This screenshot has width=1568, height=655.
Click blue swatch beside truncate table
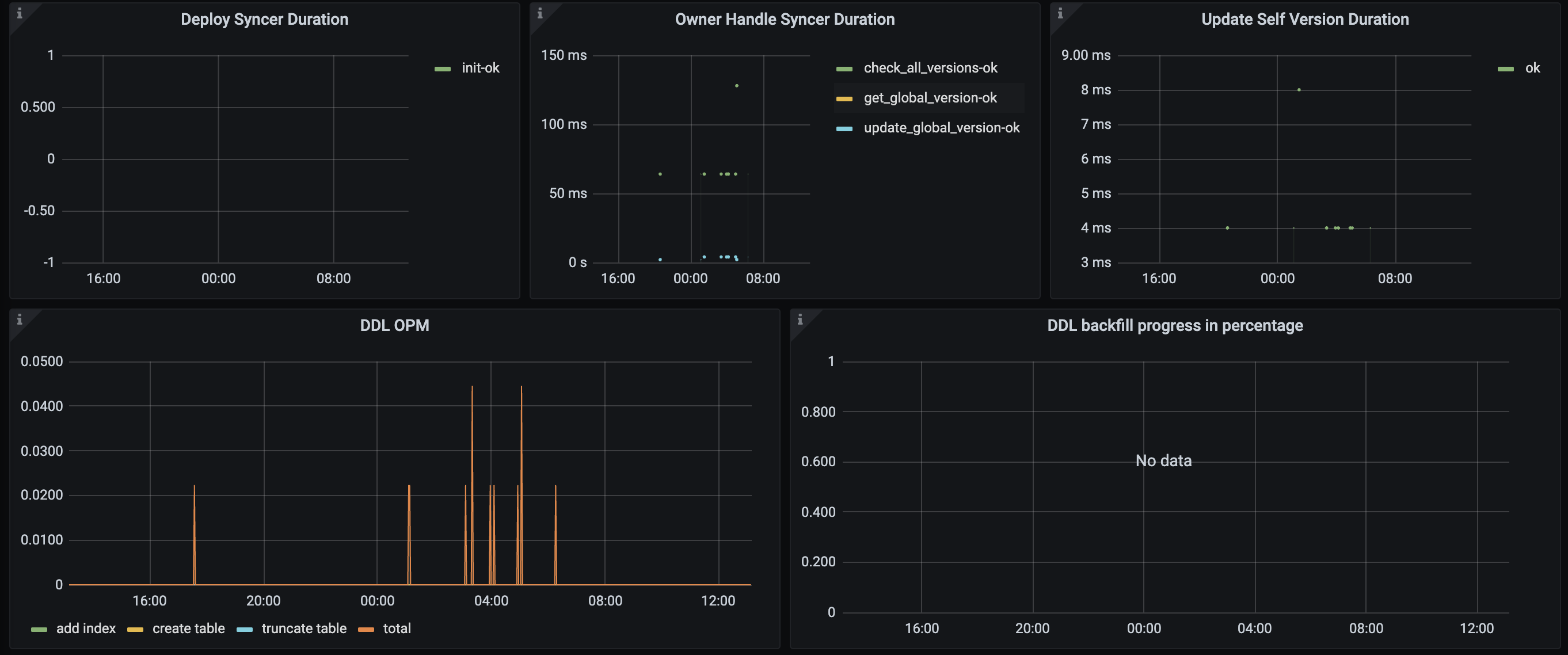[x=244, y=630]
